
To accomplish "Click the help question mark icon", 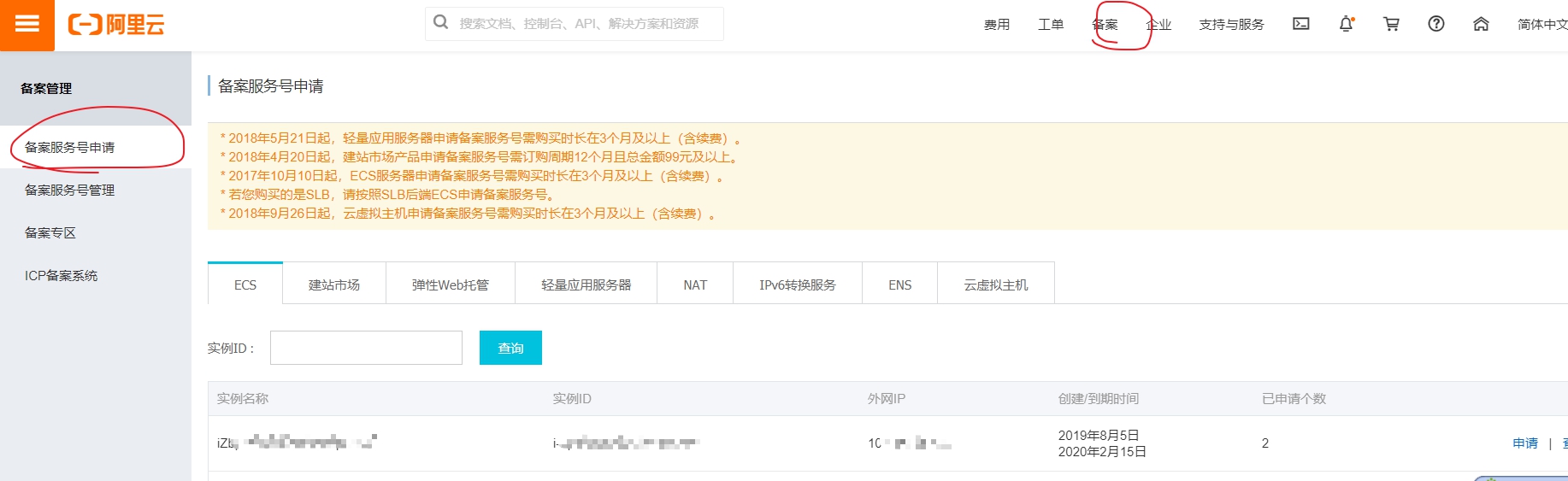I will [1436, 24].
